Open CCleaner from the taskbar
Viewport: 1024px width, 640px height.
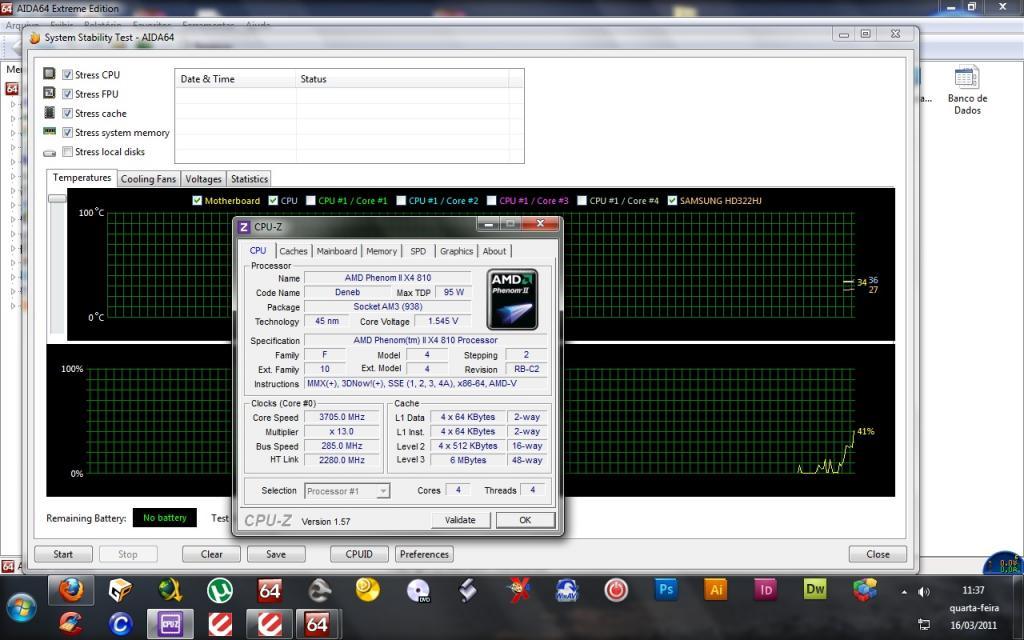(x=71, y=624)
